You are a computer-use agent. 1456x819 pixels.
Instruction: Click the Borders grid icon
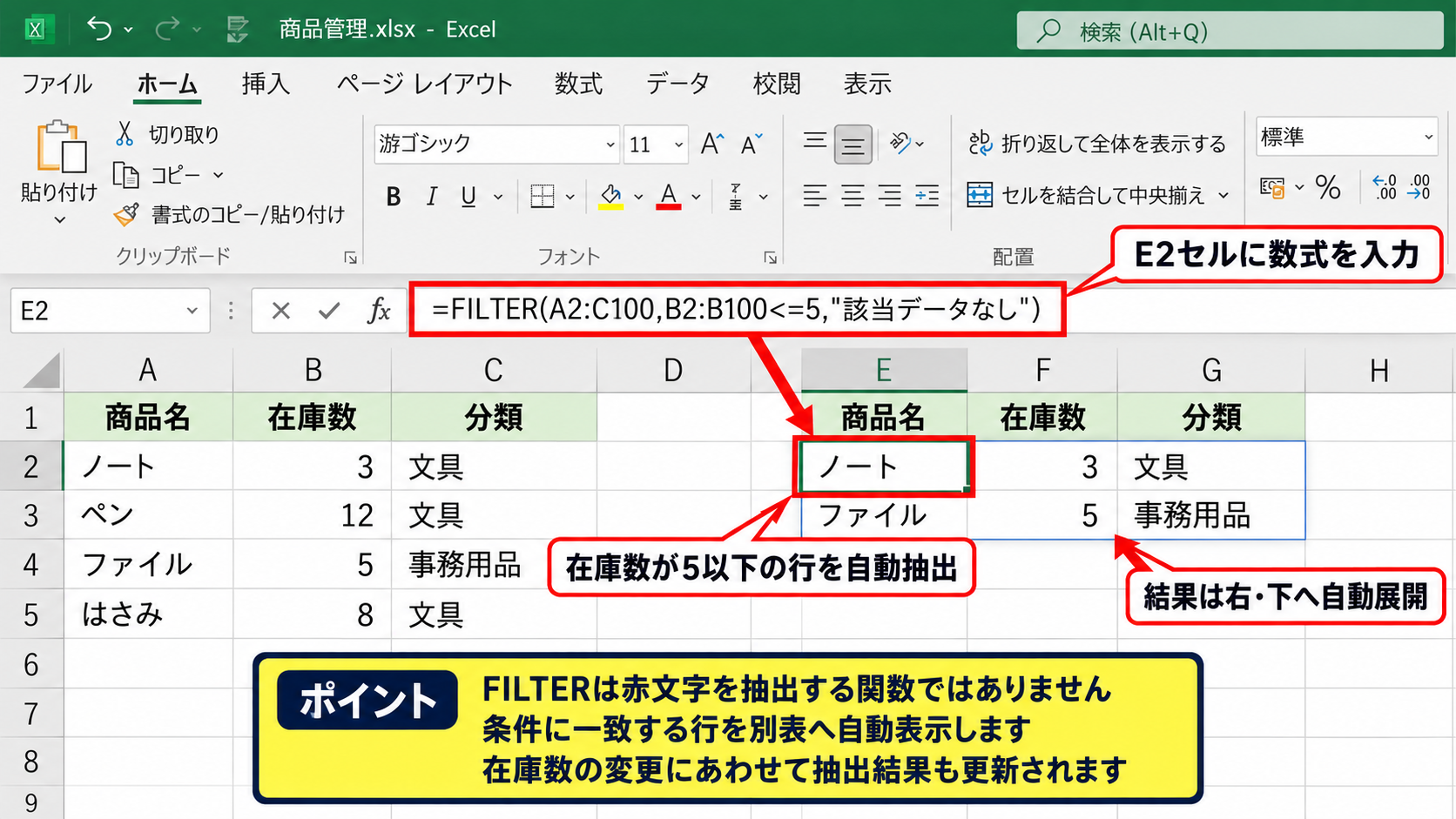(x=543, y=197)
